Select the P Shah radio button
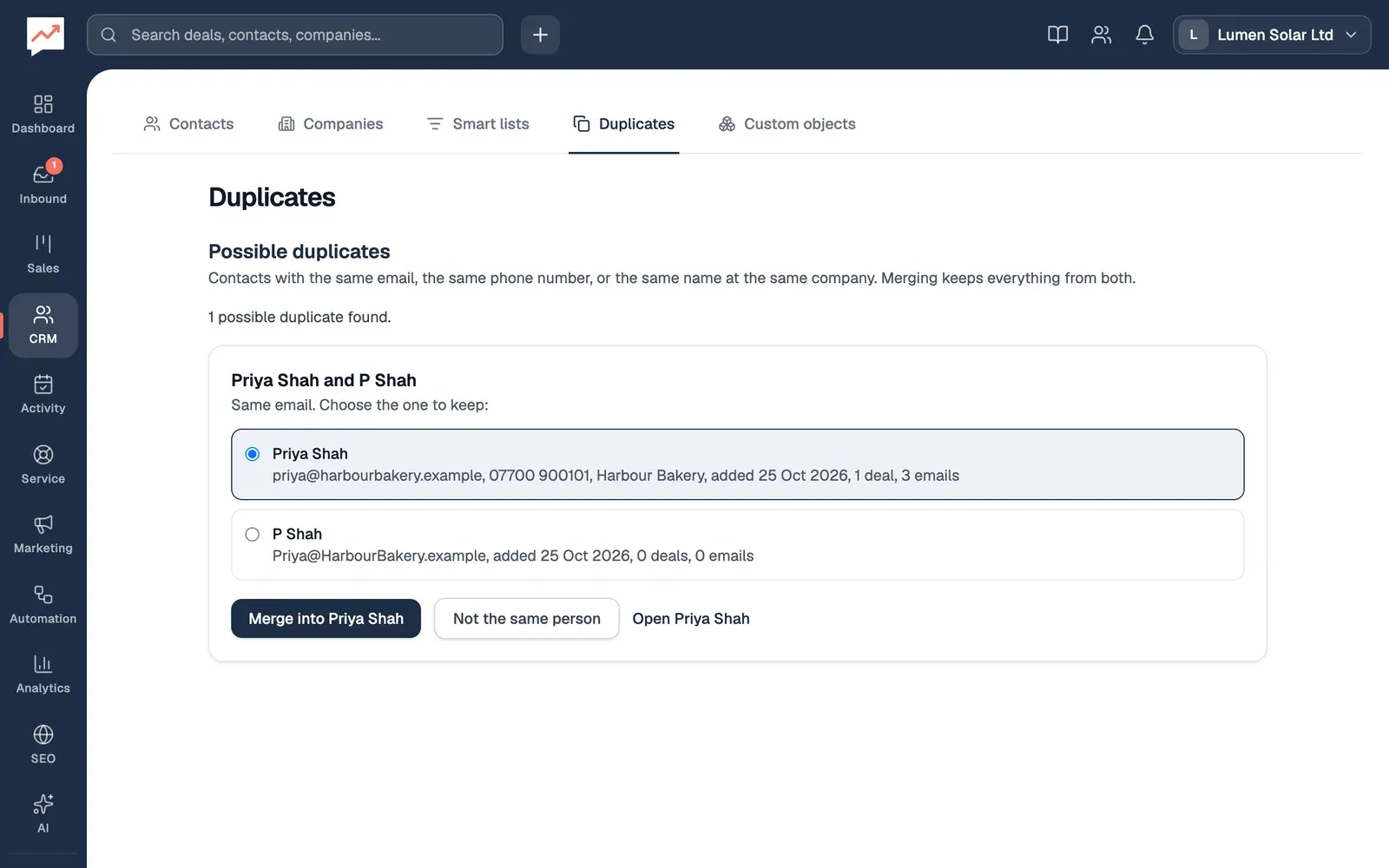1389x868 pixels. (253, 535)
